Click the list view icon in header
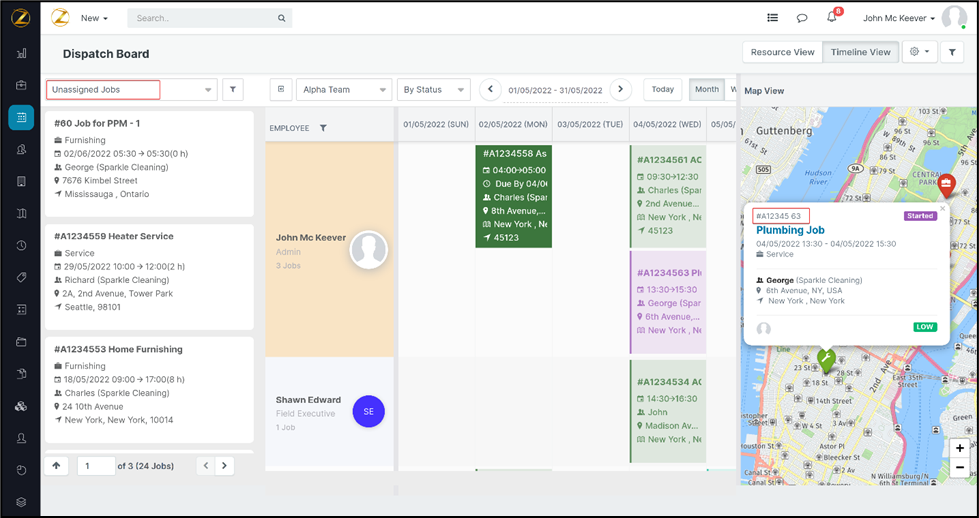Viewport: 979px width, 518px height. click(772, 18)
